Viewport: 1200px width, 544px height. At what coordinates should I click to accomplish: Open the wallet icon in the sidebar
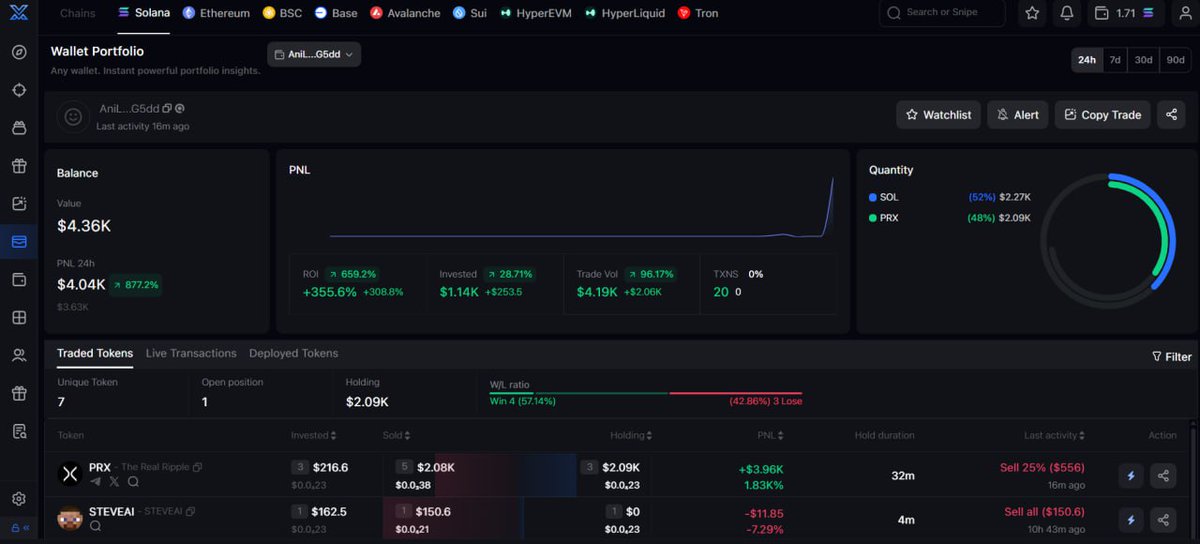19,279
